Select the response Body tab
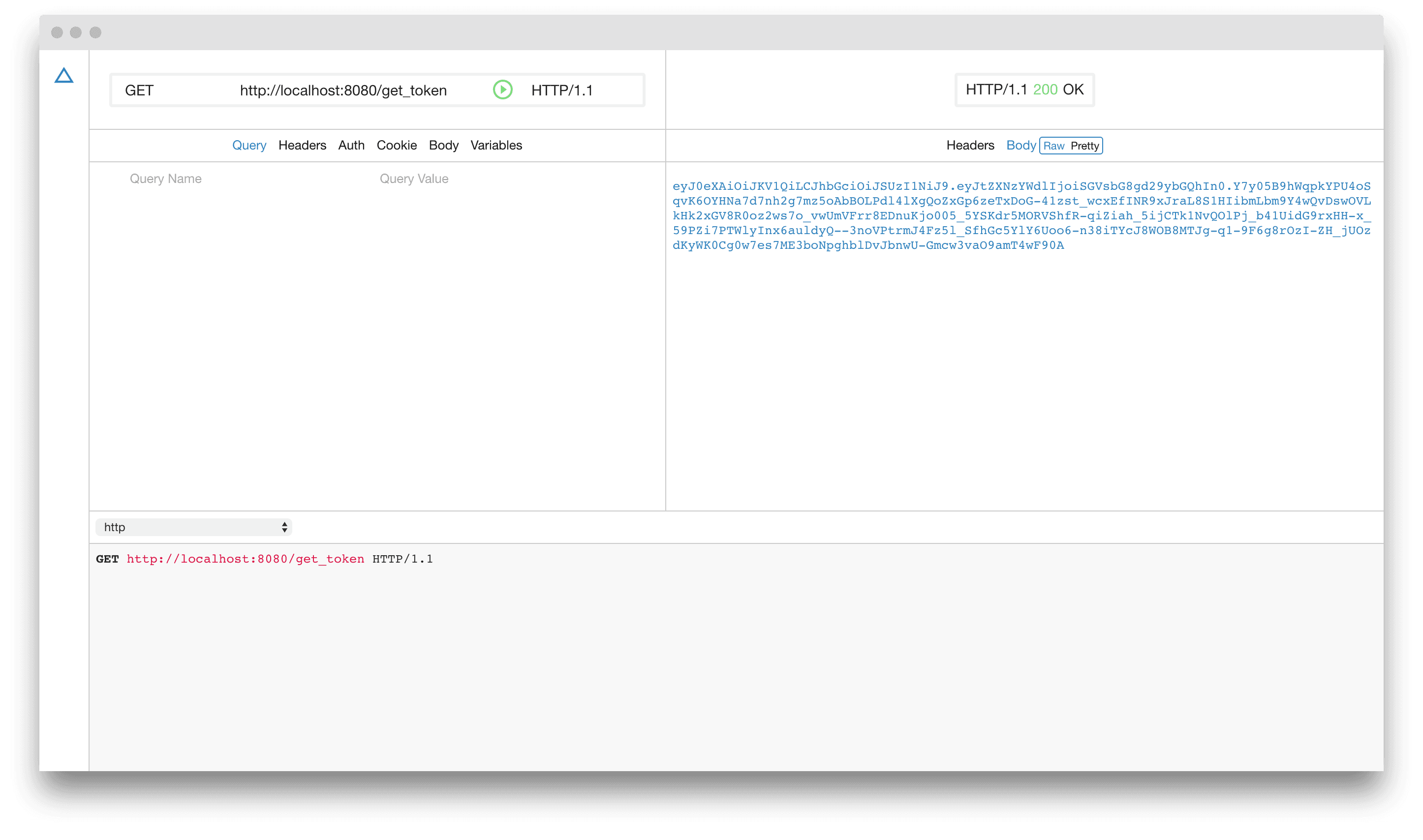The width and height of the screenshot is (1423, 840). tap(1021, 146)
